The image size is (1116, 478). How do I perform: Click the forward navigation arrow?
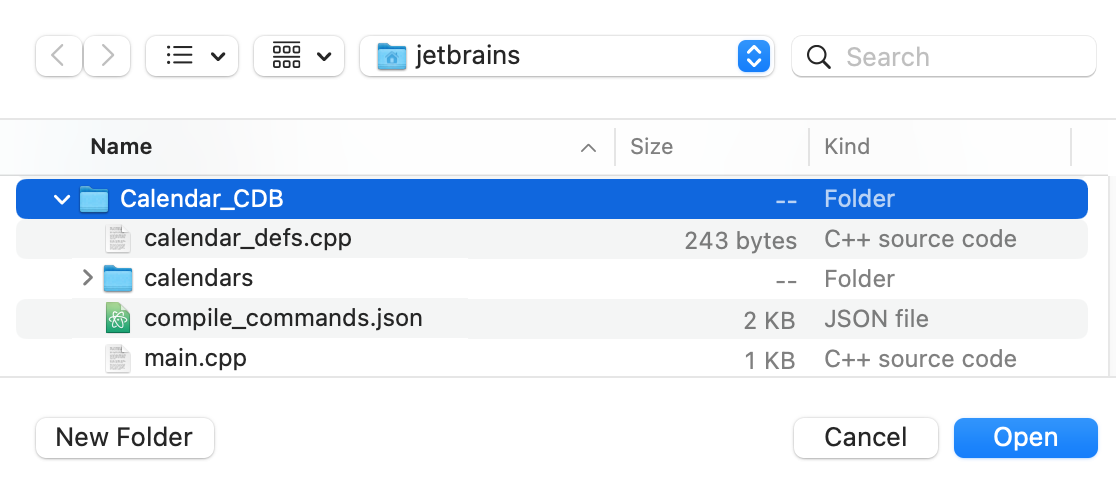(x=107, y=56)
